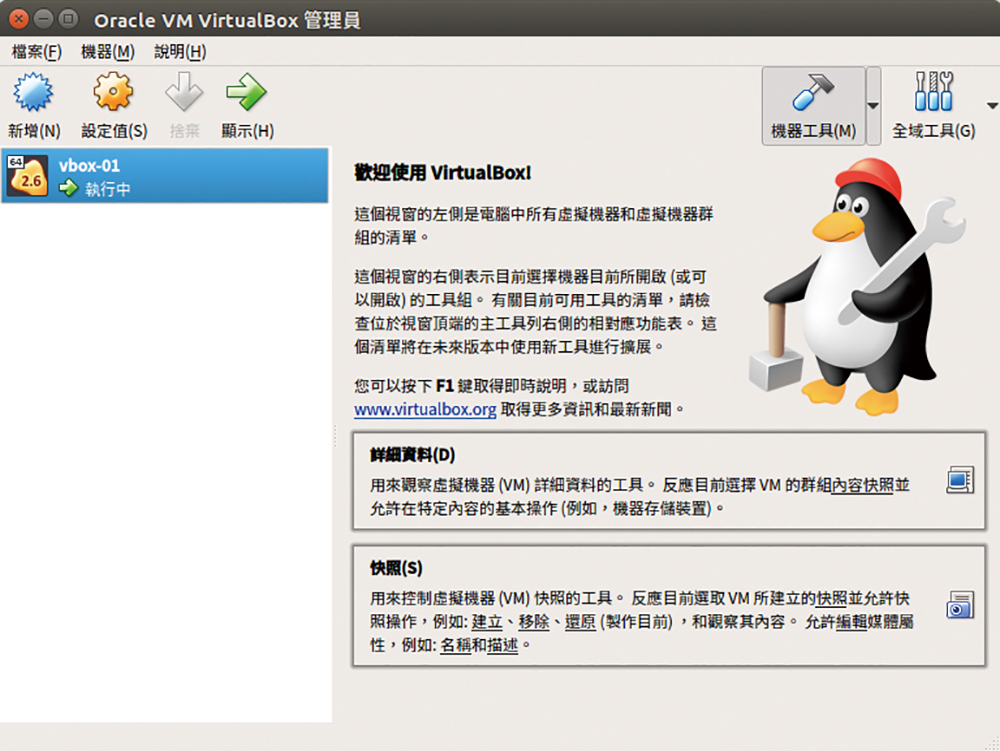Select Machine Tools (機器工具) hammer button
The height and width of the screenshot is (751, 1000).
pyautogui.click(x=813, y=106)
